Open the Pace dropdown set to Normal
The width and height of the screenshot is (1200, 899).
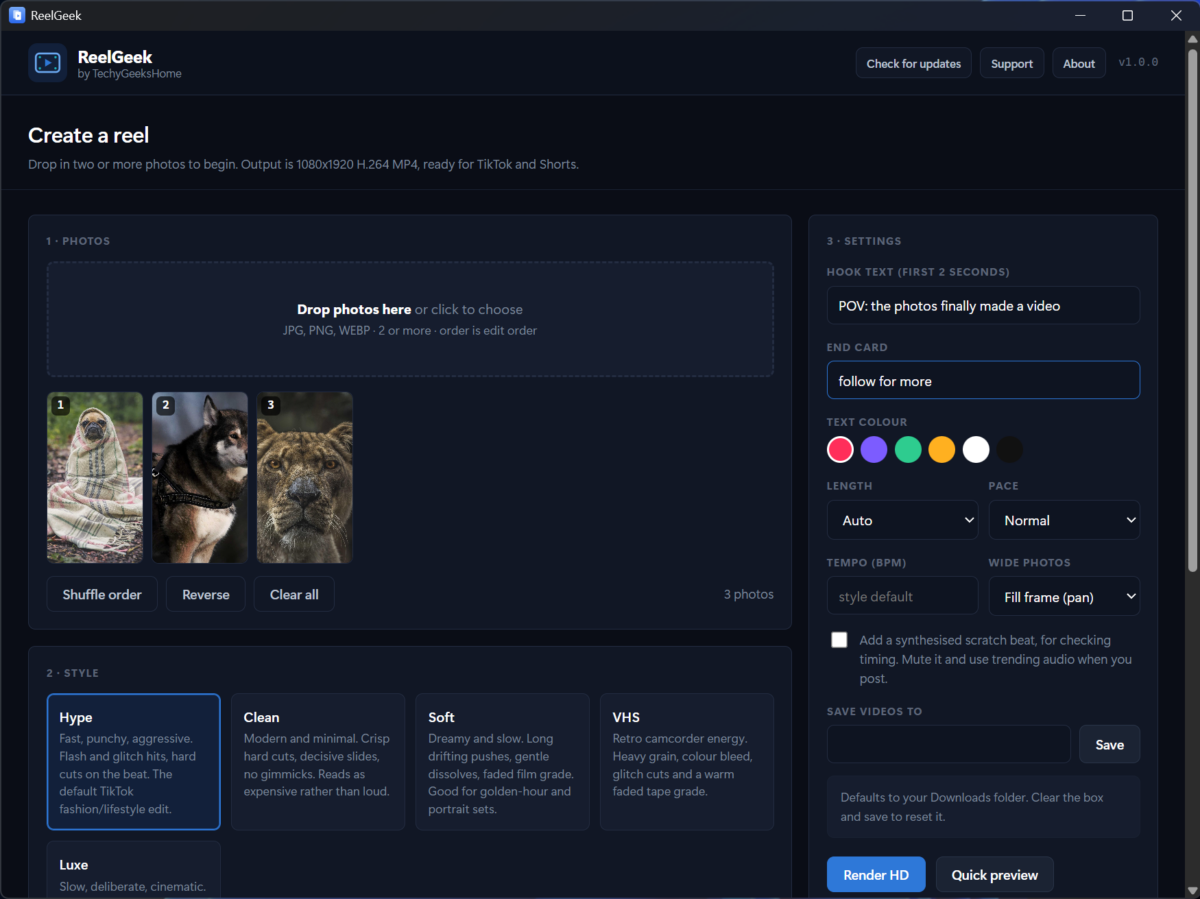point(1064,520)
